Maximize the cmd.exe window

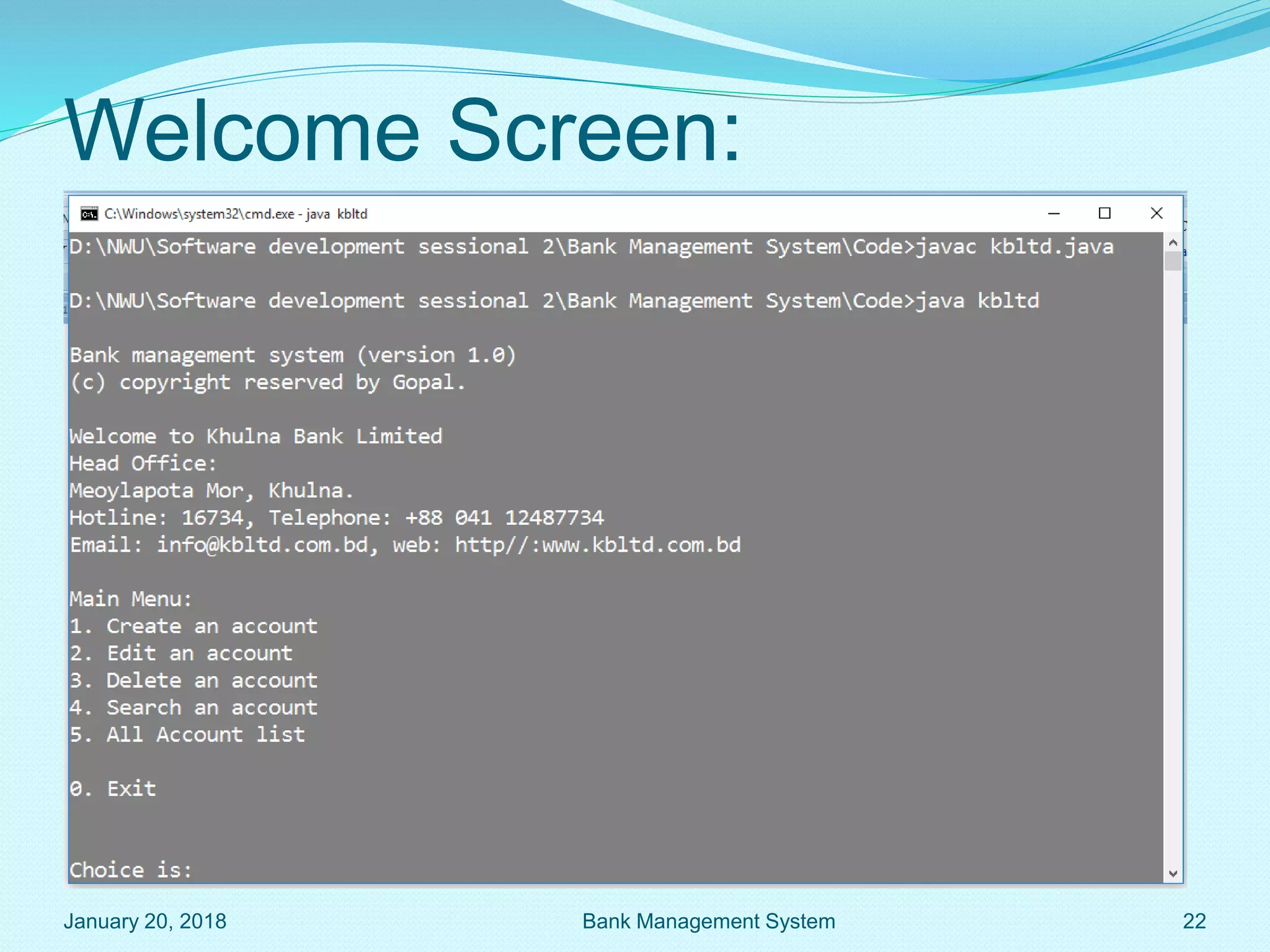[x=1104, y=214]
